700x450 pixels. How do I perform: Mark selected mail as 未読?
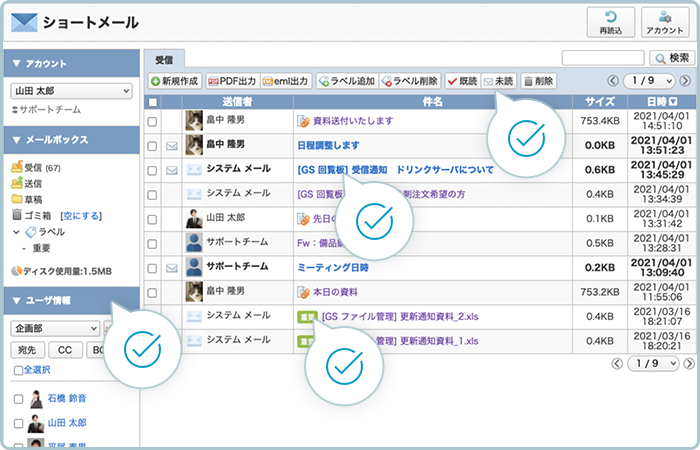[499, 81]
